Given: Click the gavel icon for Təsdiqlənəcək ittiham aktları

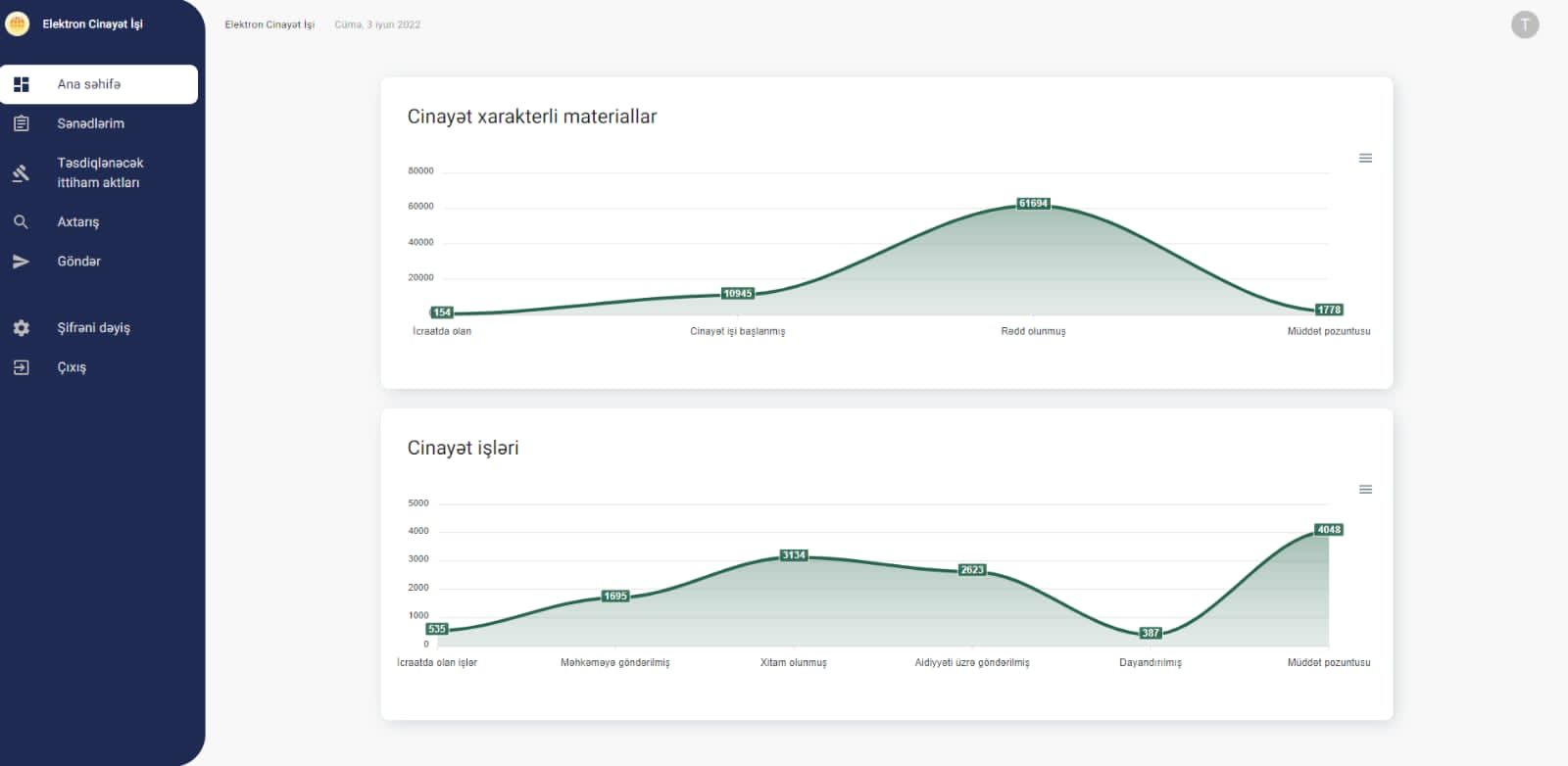Looking at the screenshot, I should 21,173.
